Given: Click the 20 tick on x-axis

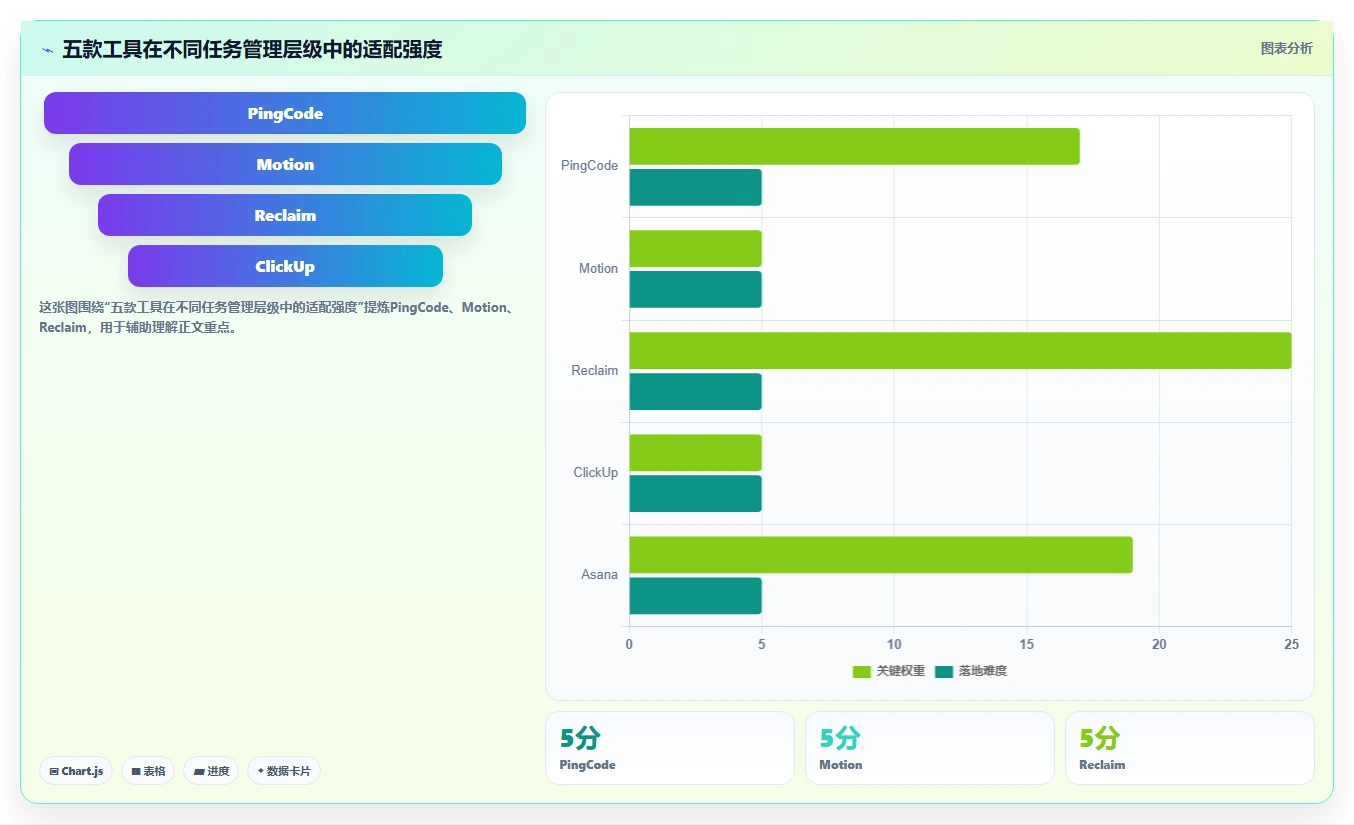Looking at the screenshot, I should 1159,645.
